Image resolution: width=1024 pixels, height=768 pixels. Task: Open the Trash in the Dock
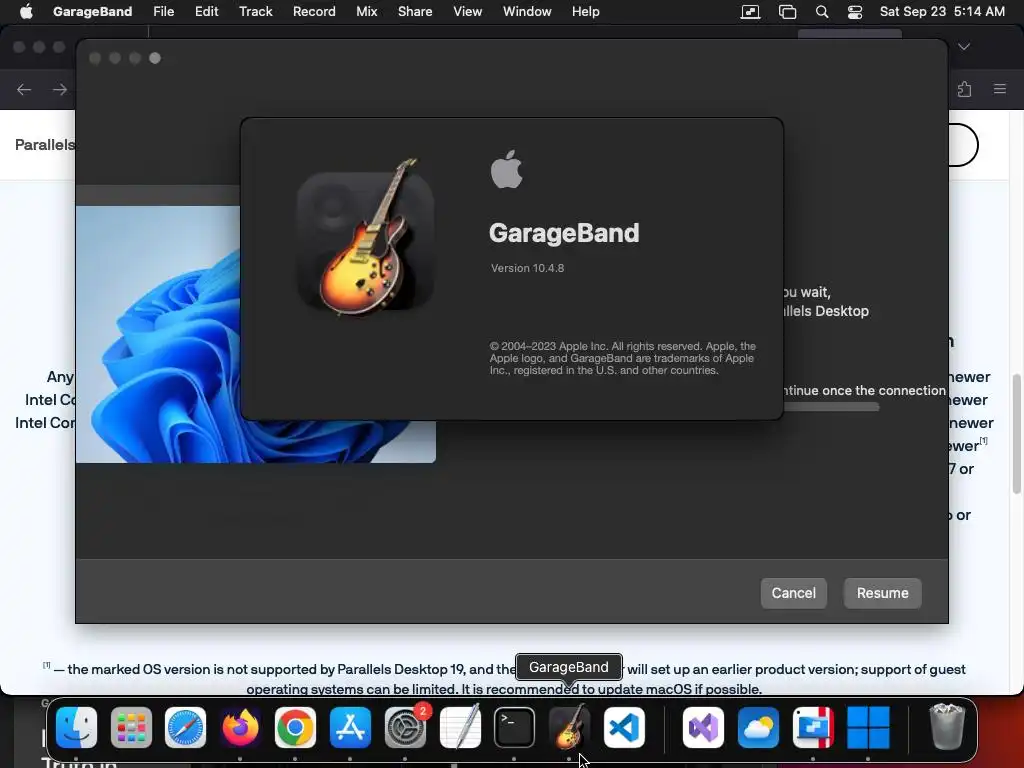pyautogui.click(x=947, y=726)
